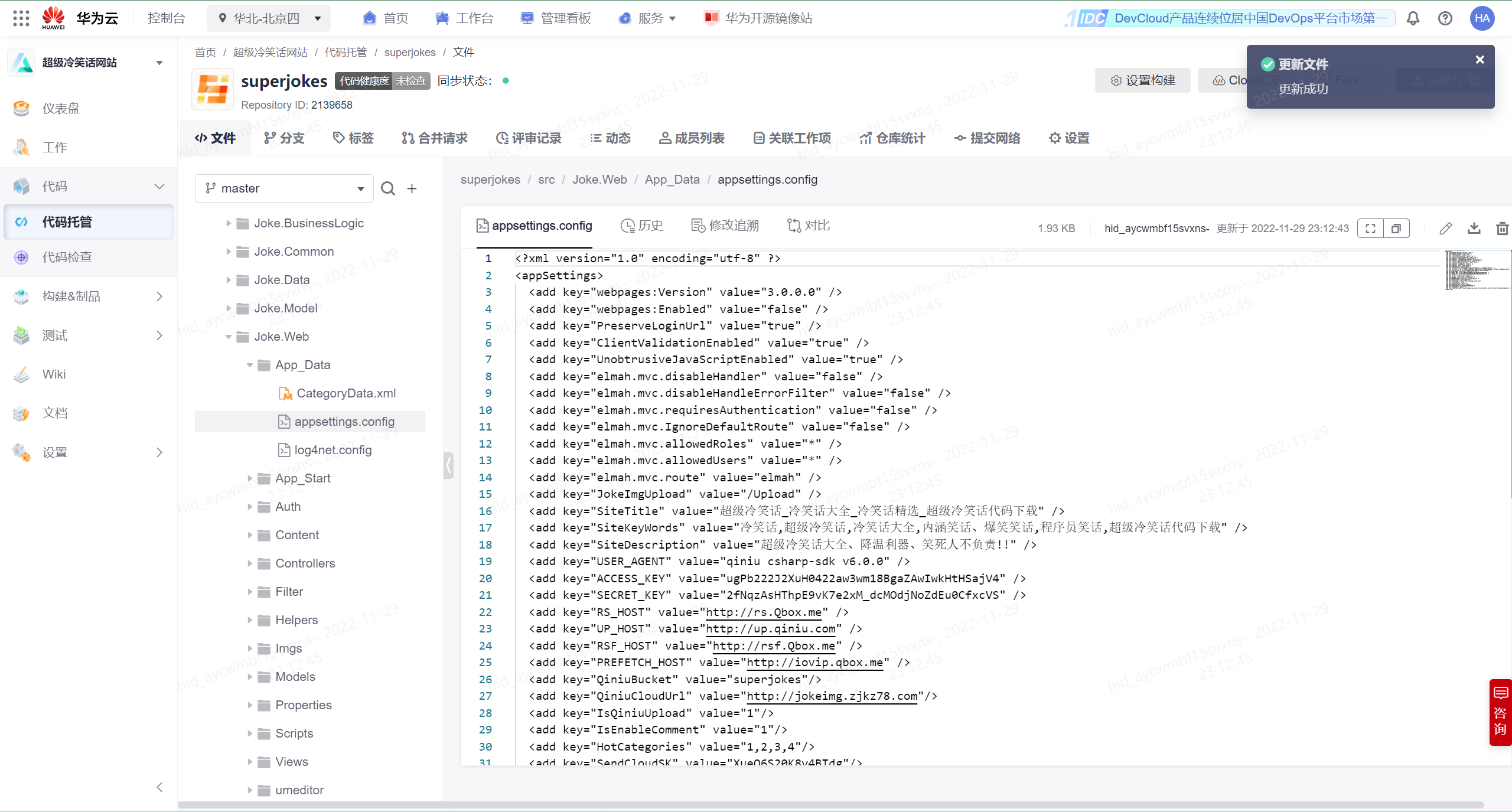Image resolution: width=1512 pixels, height=812 pixels.
Task: Open the HA user avatar menu
Action: pos(1482,18)
